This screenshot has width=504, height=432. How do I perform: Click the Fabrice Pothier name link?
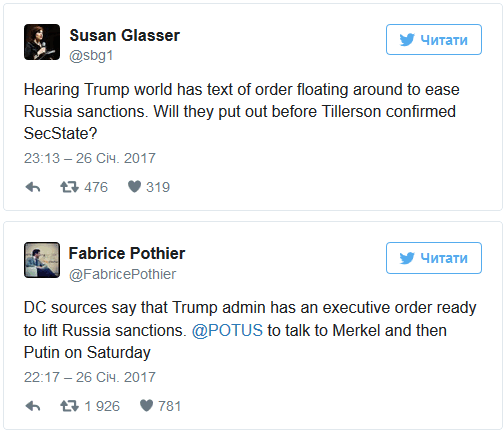pos(127,253)
